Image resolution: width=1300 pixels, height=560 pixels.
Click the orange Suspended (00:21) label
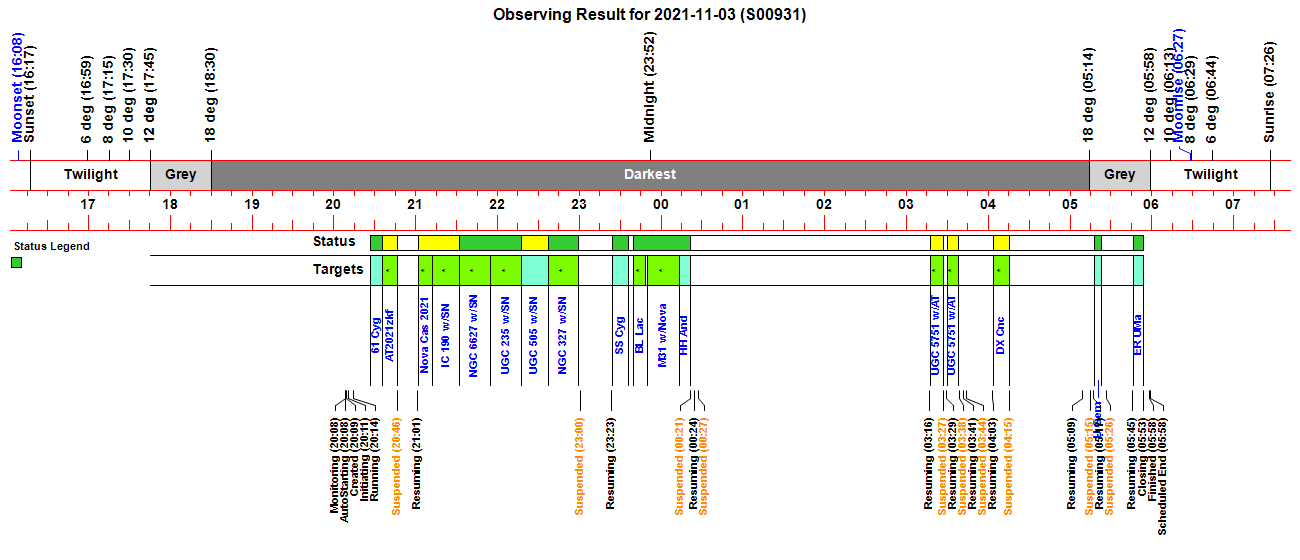(x=680, y=465)
